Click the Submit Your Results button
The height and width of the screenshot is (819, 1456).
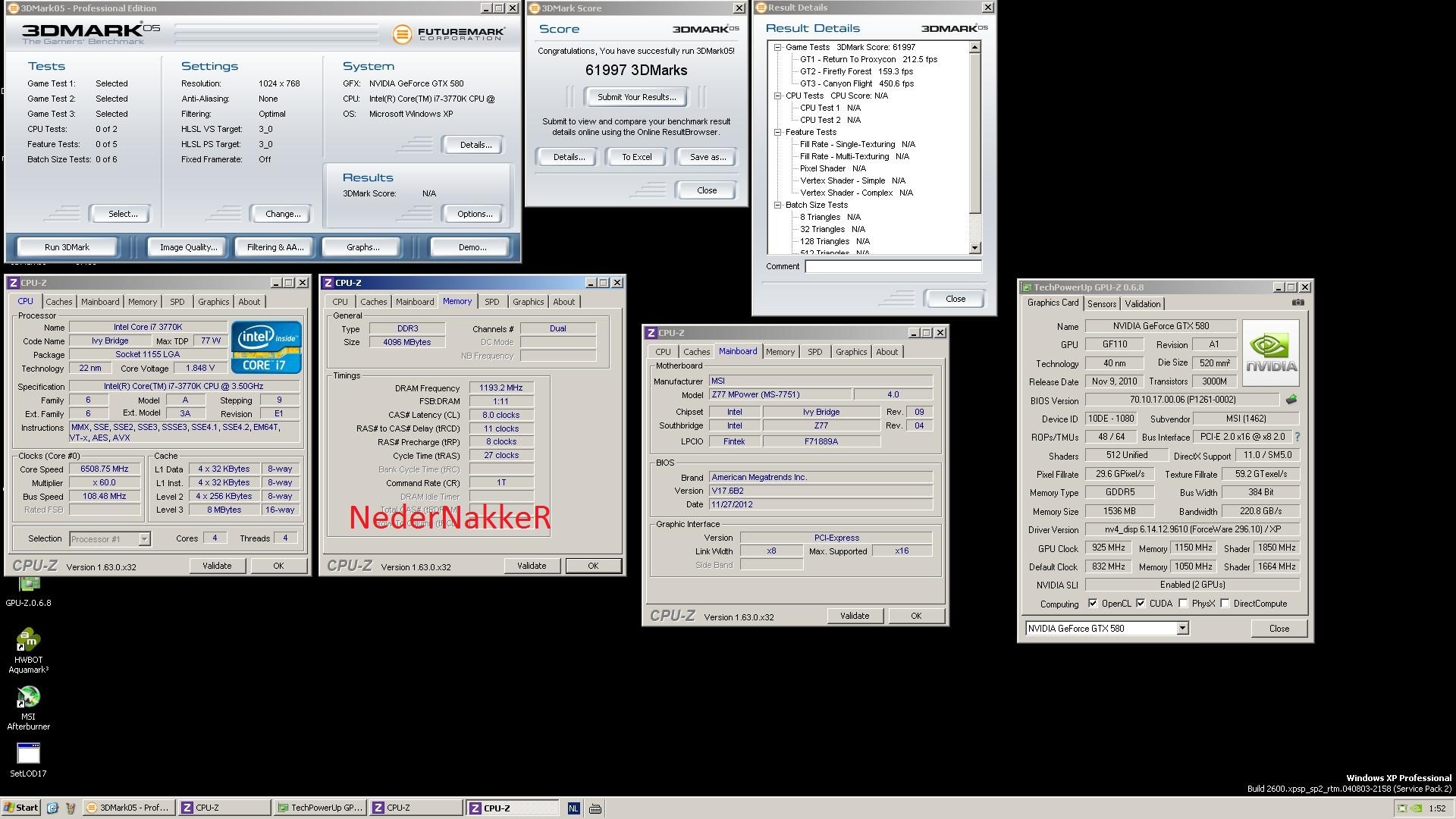coord(635,97)
